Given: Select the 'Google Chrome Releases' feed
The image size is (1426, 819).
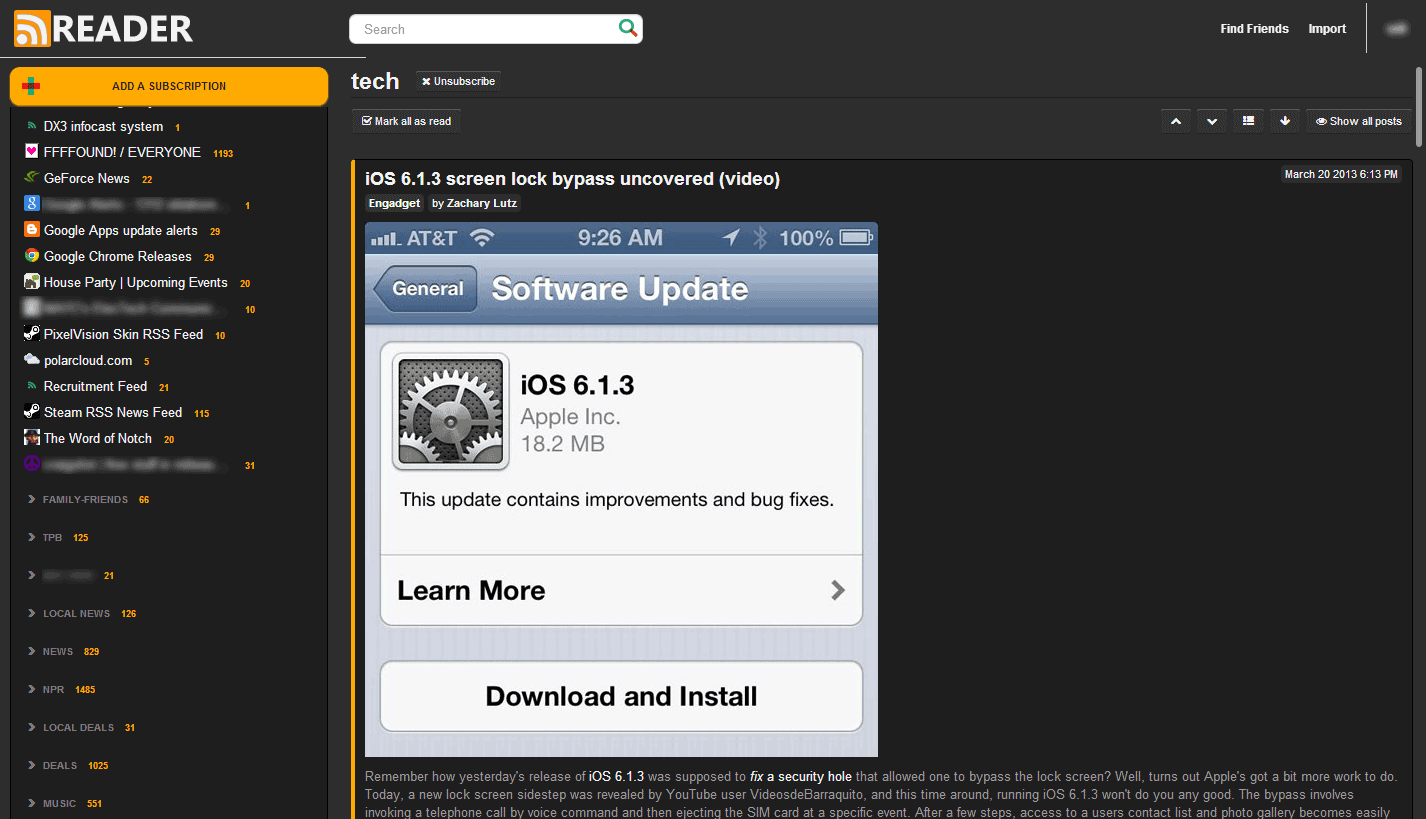Looking at the screenshot, I should tap(118, 256).
